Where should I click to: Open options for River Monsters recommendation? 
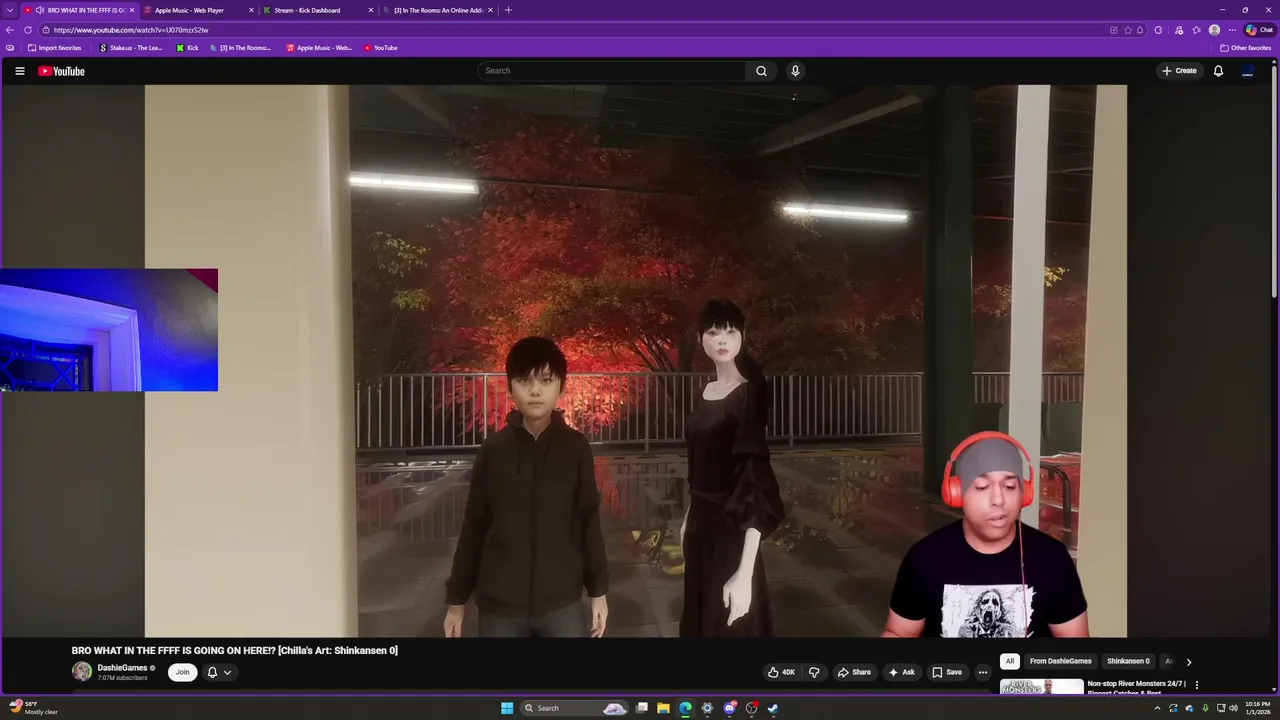pyautogui.click(x=1196, y=685)
